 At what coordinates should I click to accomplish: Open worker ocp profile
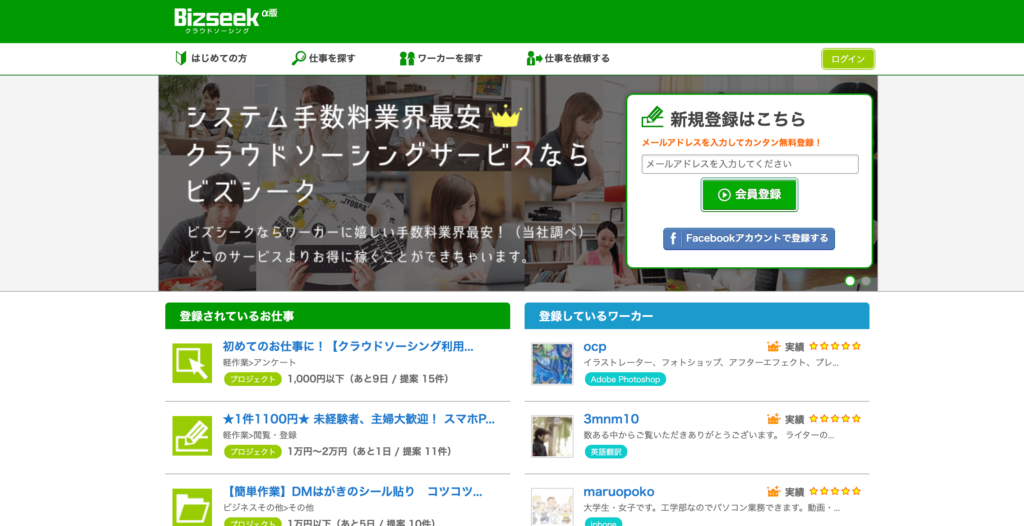pos(594,346)
